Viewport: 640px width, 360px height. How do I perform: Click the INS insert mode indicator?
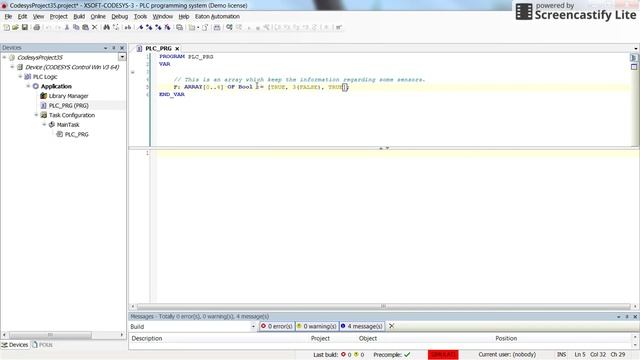(562, 355)
